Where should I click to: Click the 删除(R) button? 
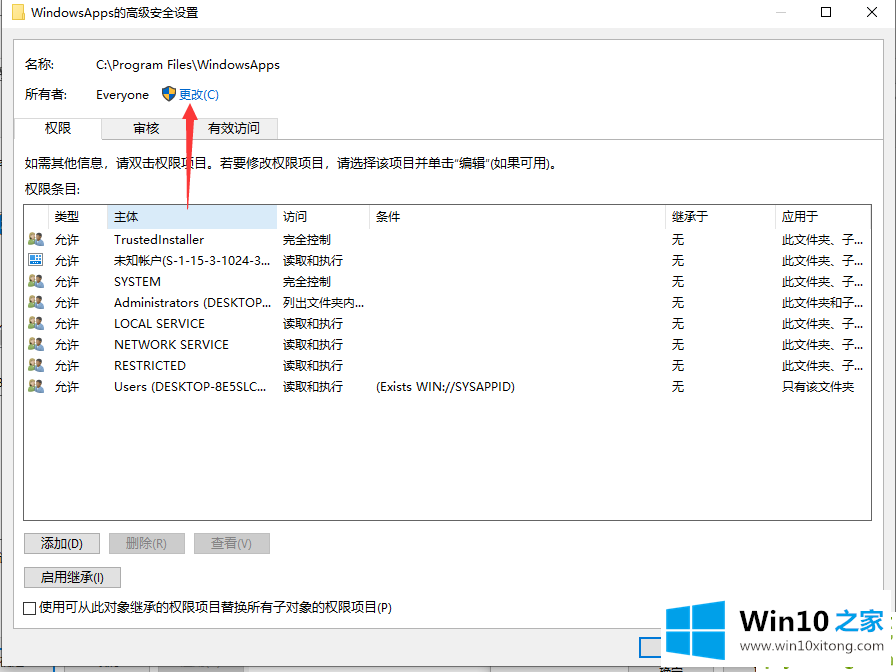pos(146,543)
